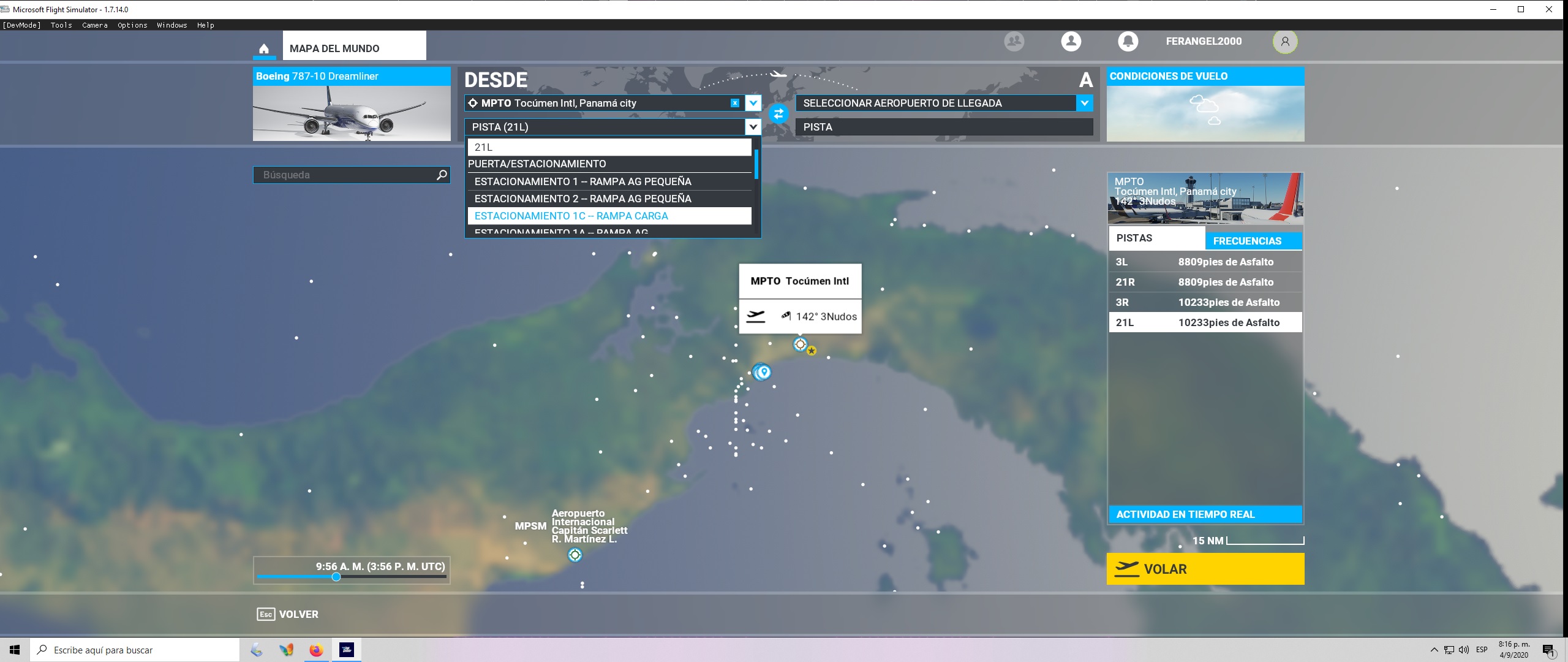Open the Boeing 787-10 Dreamliner aircraft selection
Screen dimensions: 1568x662
[352, 104]
